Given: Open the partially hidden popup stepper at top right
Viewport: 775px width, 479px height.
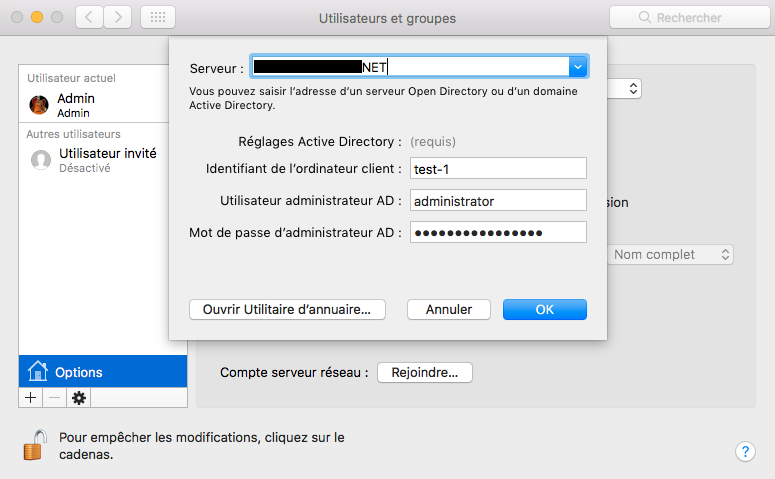Looking at the screenshot, I should pyautogui.click(x=625, y=89).
